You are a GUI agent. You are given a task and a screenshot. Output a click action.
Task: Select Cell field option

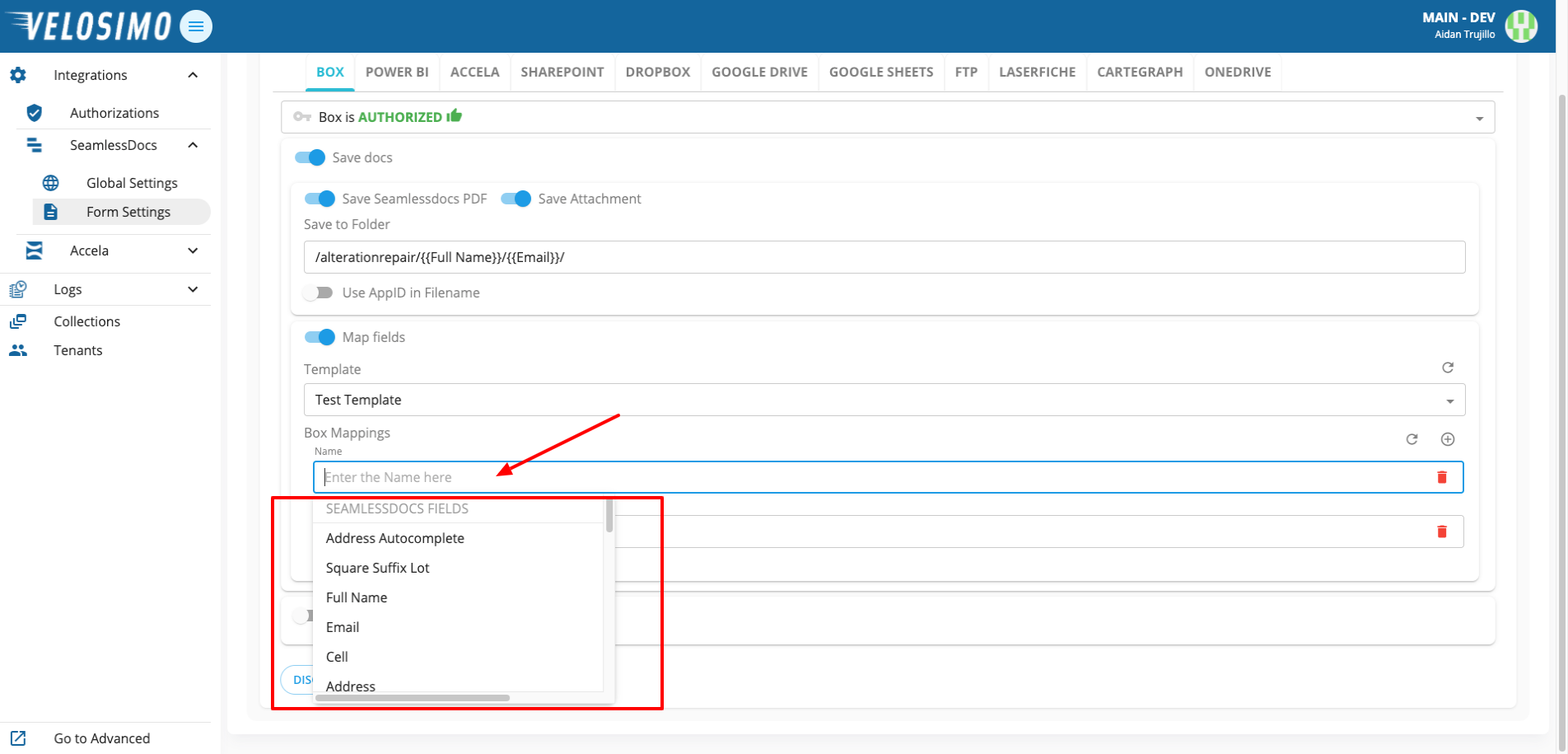pos(459,657)
